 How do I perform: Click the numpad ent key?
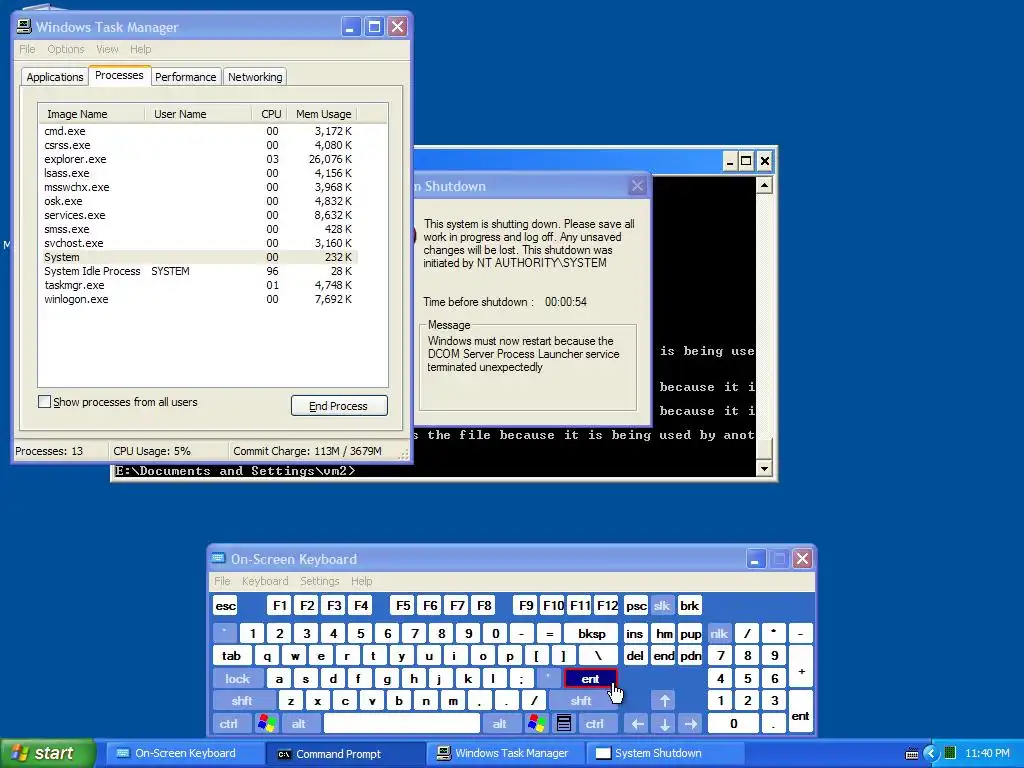pyautogui.click(x=801, y=712)
